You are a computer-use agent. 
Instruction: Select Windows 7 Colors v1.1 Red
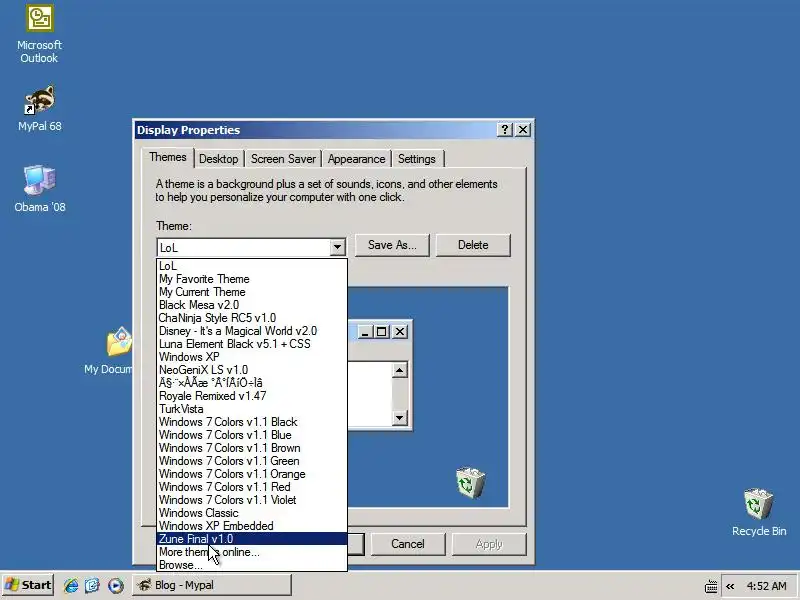point(252,487)
